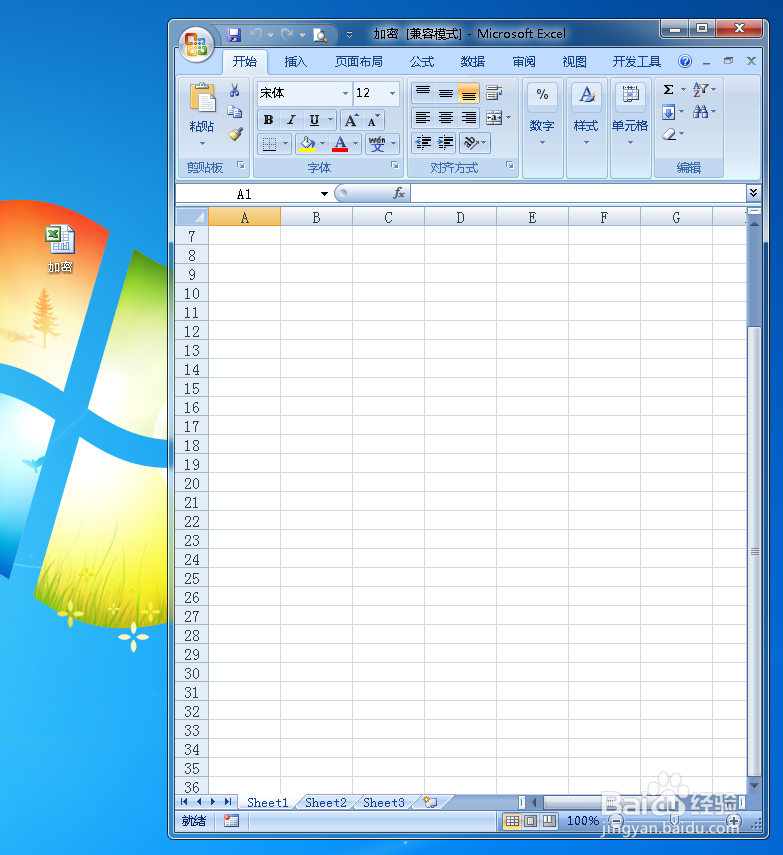
Task: Click the Print Preview icon
Action: click(x=320, y=35)
